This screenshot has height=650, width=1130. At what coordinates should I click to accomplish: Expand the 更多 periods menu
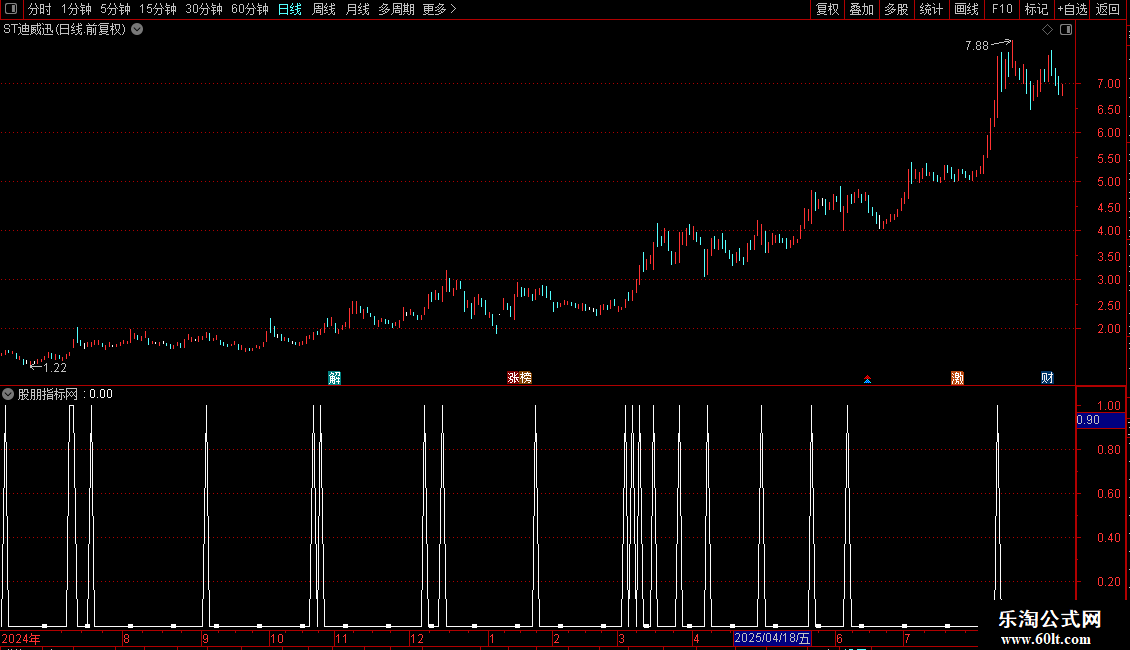[x=439, y=9]
